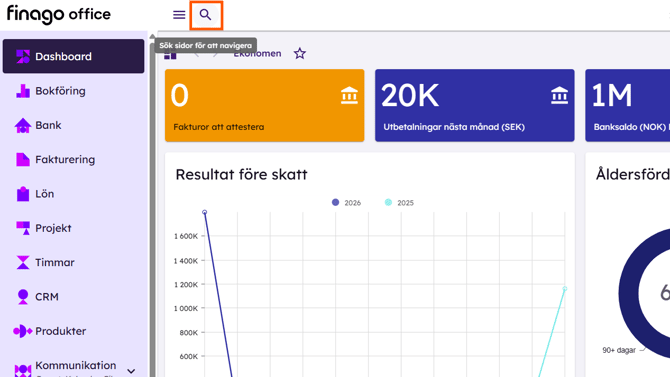Click the Lön sidebar icon
Image resolution: width=670 pixels, height=377 pixels.
click(23, 194)
